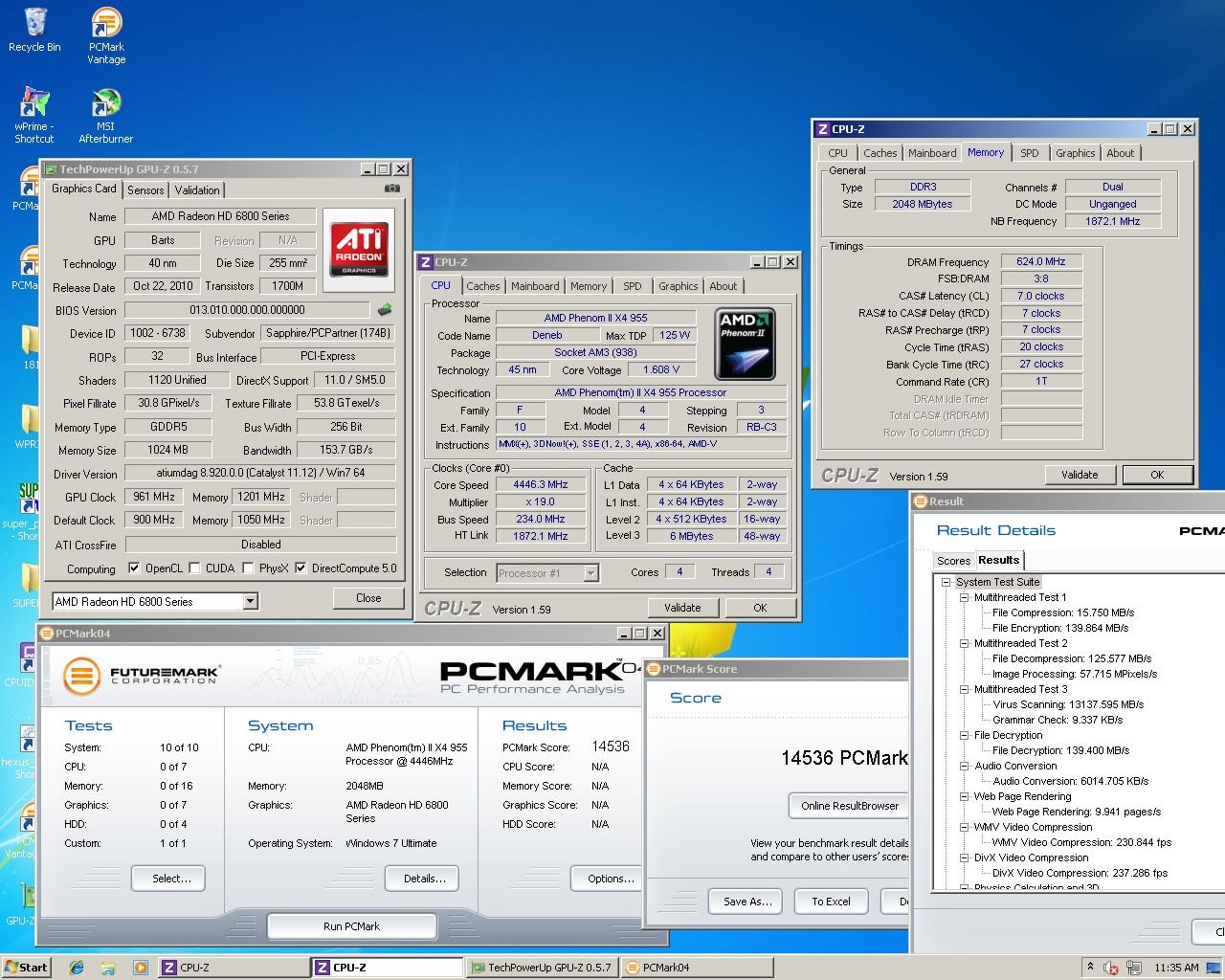This screenshot has height=980, width=1225.
Task: Open the Mainboard tab in front CPU-Z window
Action: click(x=535, y=286)
